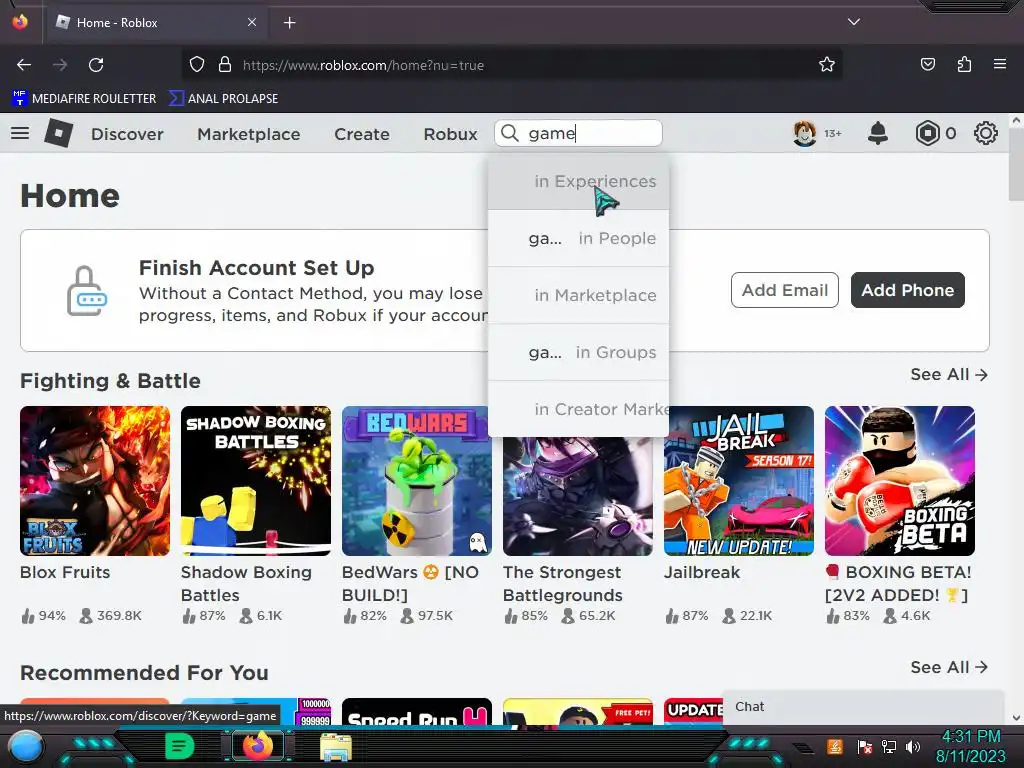
Task: Open the Firefox tracking protection shield
Action: click(197, 65)
